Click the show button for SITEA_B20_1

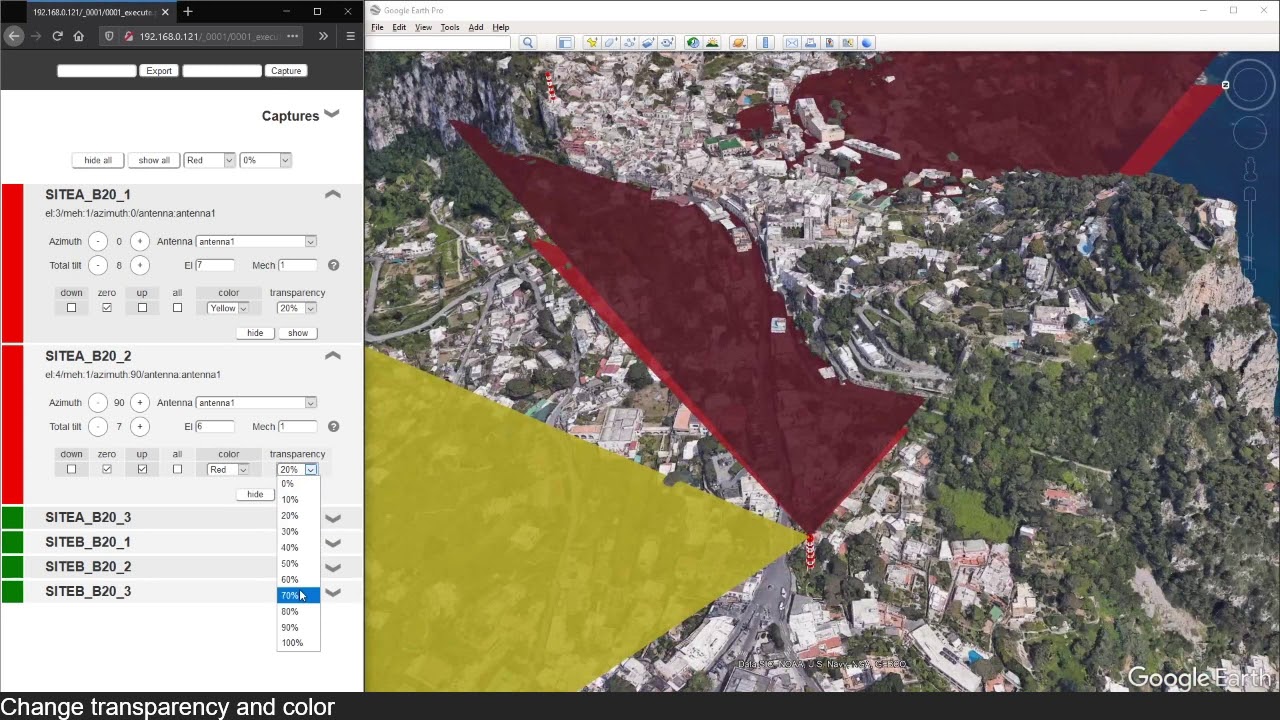(x=298, y=333)
